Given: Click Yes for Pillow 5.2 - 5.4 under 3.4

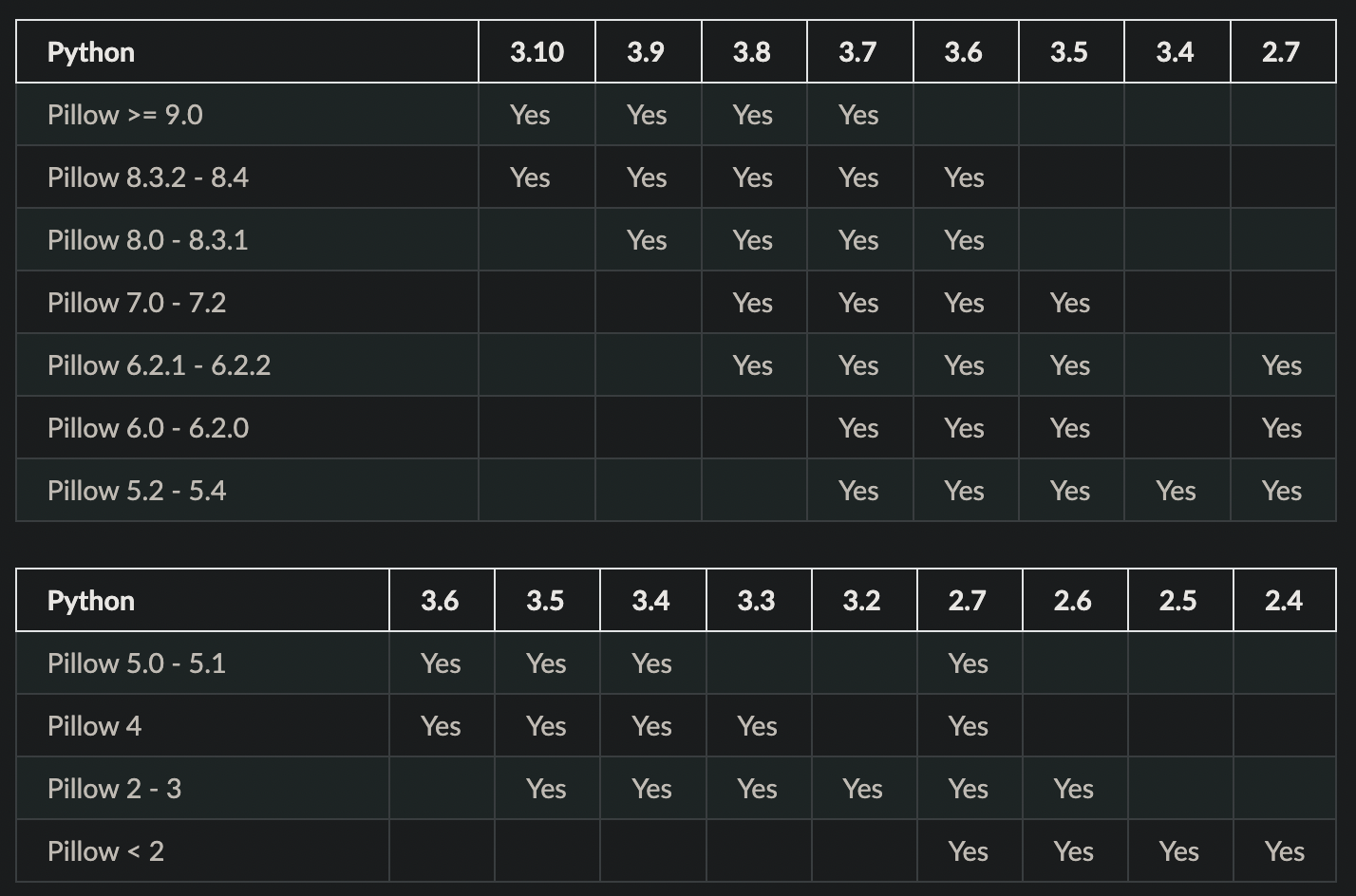Looking at the screenshot, I should click(x=1176, y=491).
